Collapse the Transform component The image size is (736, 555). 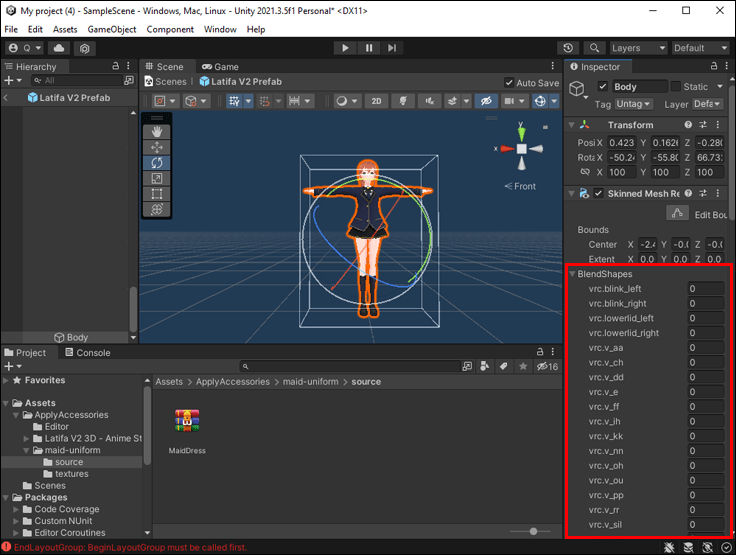[x=572, y=125]
